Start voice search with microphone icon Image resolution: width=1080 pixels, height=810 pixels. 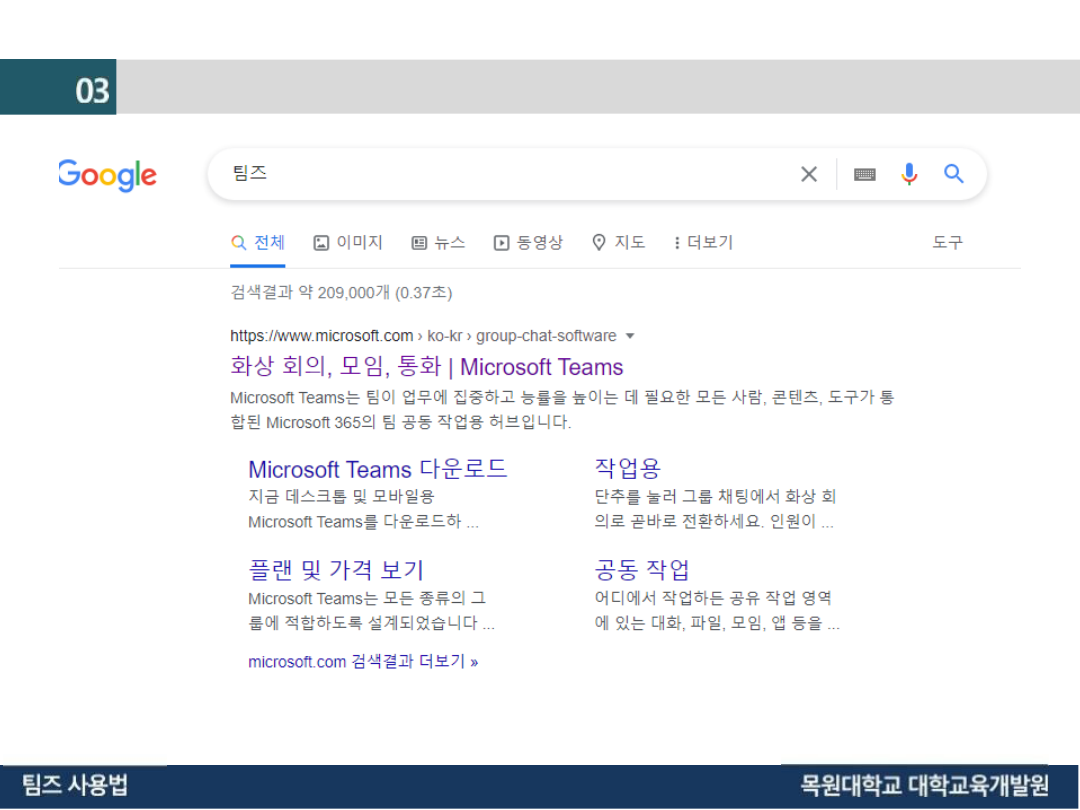(909, 175)
